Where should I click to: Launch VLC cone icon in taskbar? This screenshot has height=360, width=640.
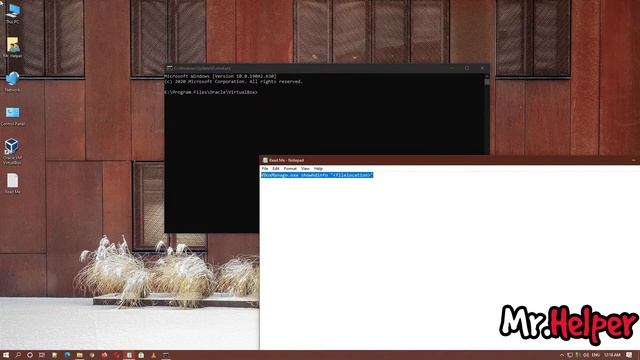pyautogui.click(x=153, y=355)
